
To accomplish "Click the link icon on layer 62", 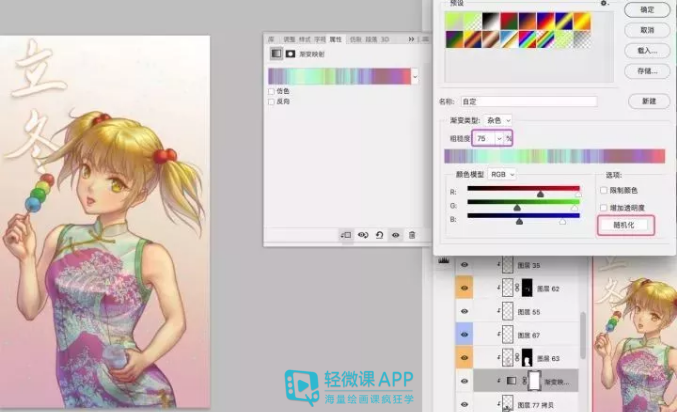I will 517,288.
